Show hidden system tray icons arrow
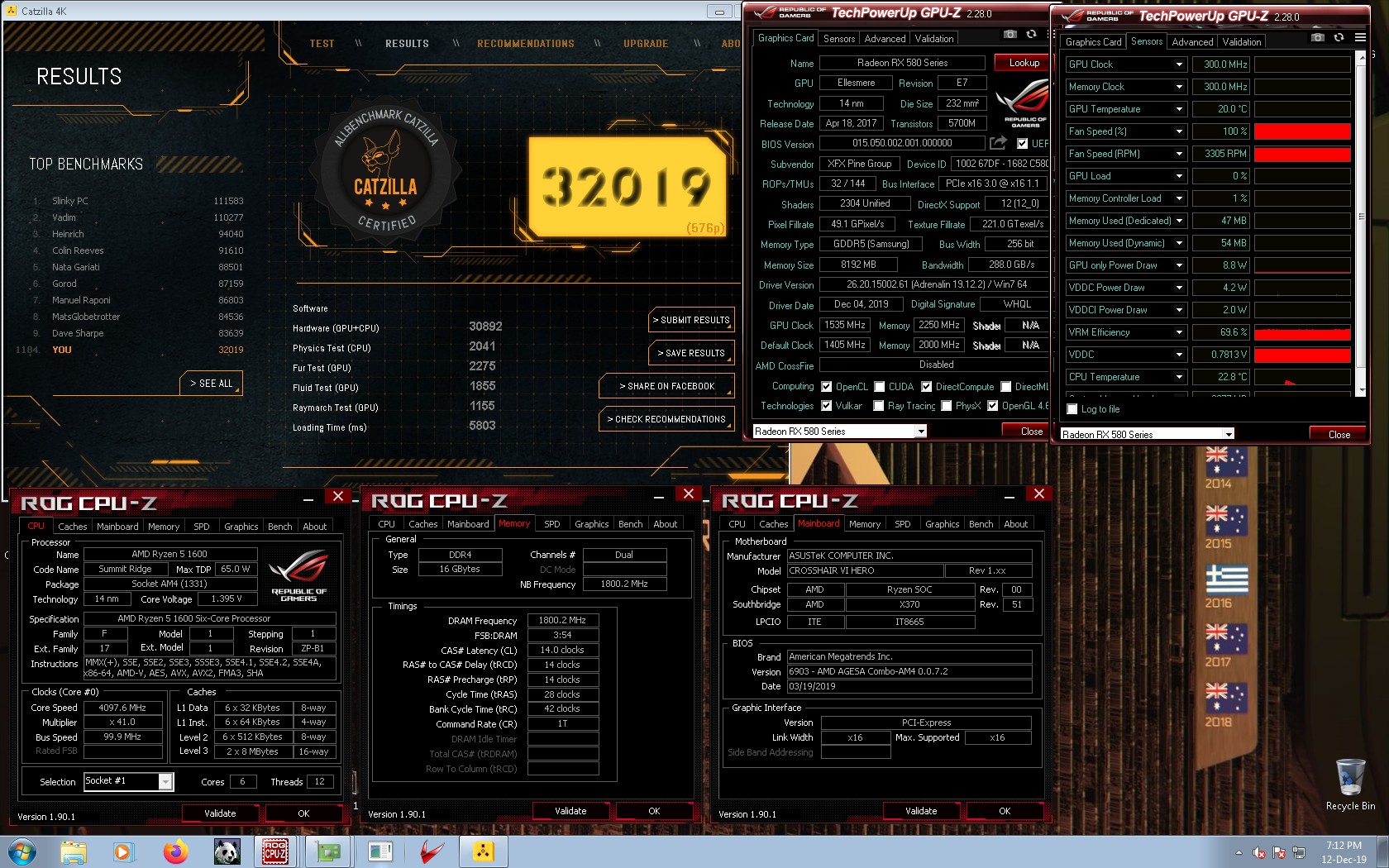The width and height of the screenshot is (1389, 868). point(1239,852)
